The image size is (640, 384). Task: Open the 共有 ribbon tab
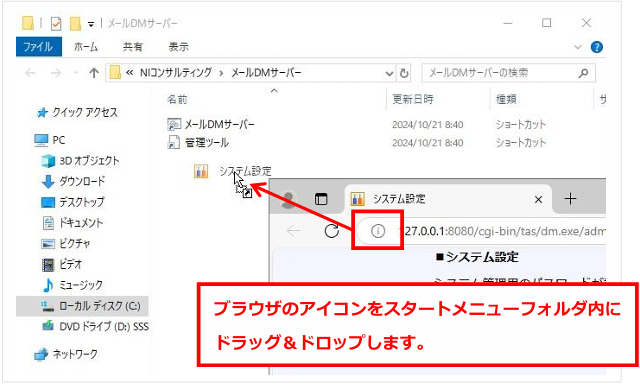tap(133, 47)
